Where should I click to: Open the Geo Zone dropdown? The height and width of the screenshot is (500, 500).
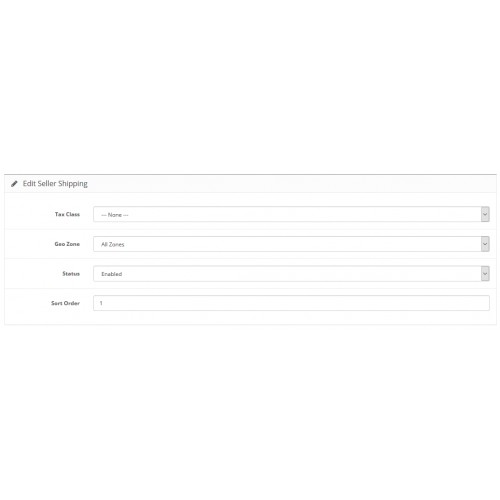[291, 244]
